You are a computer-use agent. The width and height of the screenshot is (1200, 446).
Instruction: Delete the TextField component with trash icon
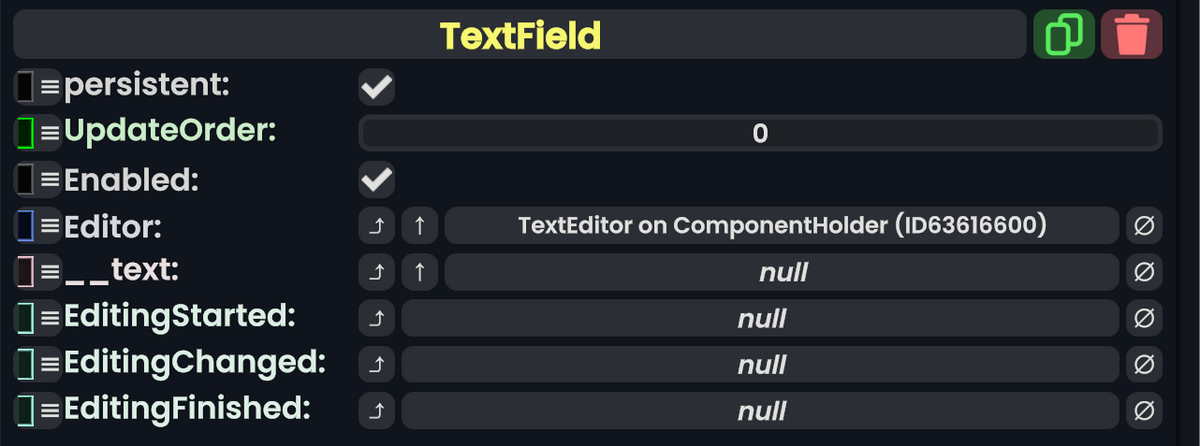(1131, 35)
